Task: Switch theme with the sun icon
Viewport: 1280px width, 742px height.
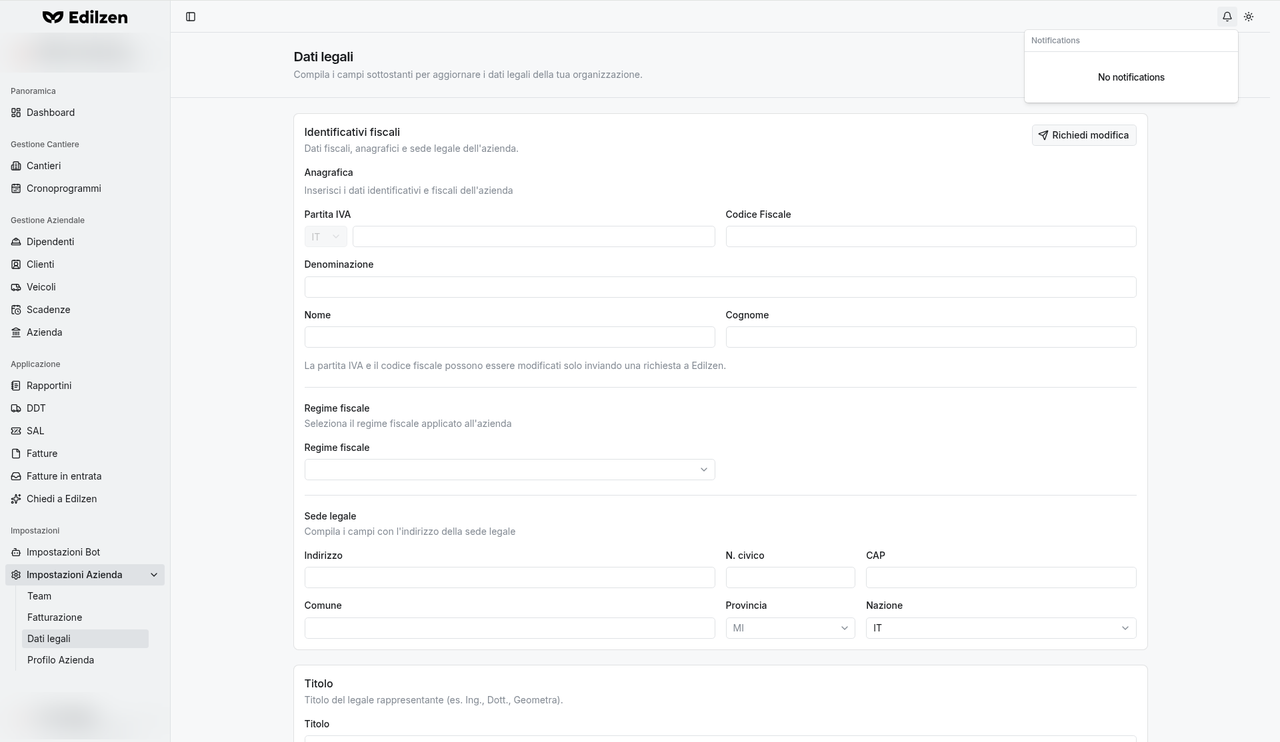Action: pyautogui.click(x=1249, y=17)
